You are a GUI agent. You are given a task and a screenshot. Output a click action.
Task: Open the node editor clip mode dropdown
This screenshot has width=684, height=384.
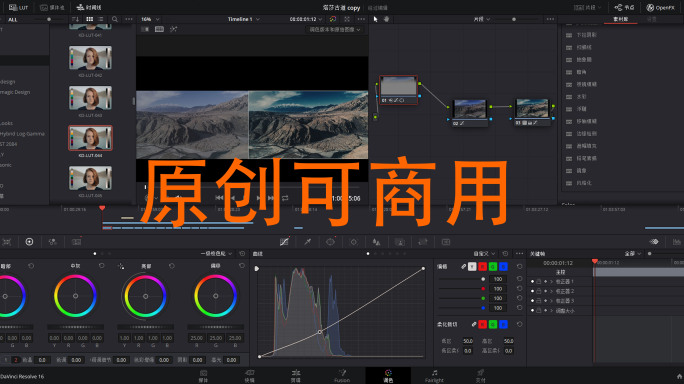pos(482,19)
